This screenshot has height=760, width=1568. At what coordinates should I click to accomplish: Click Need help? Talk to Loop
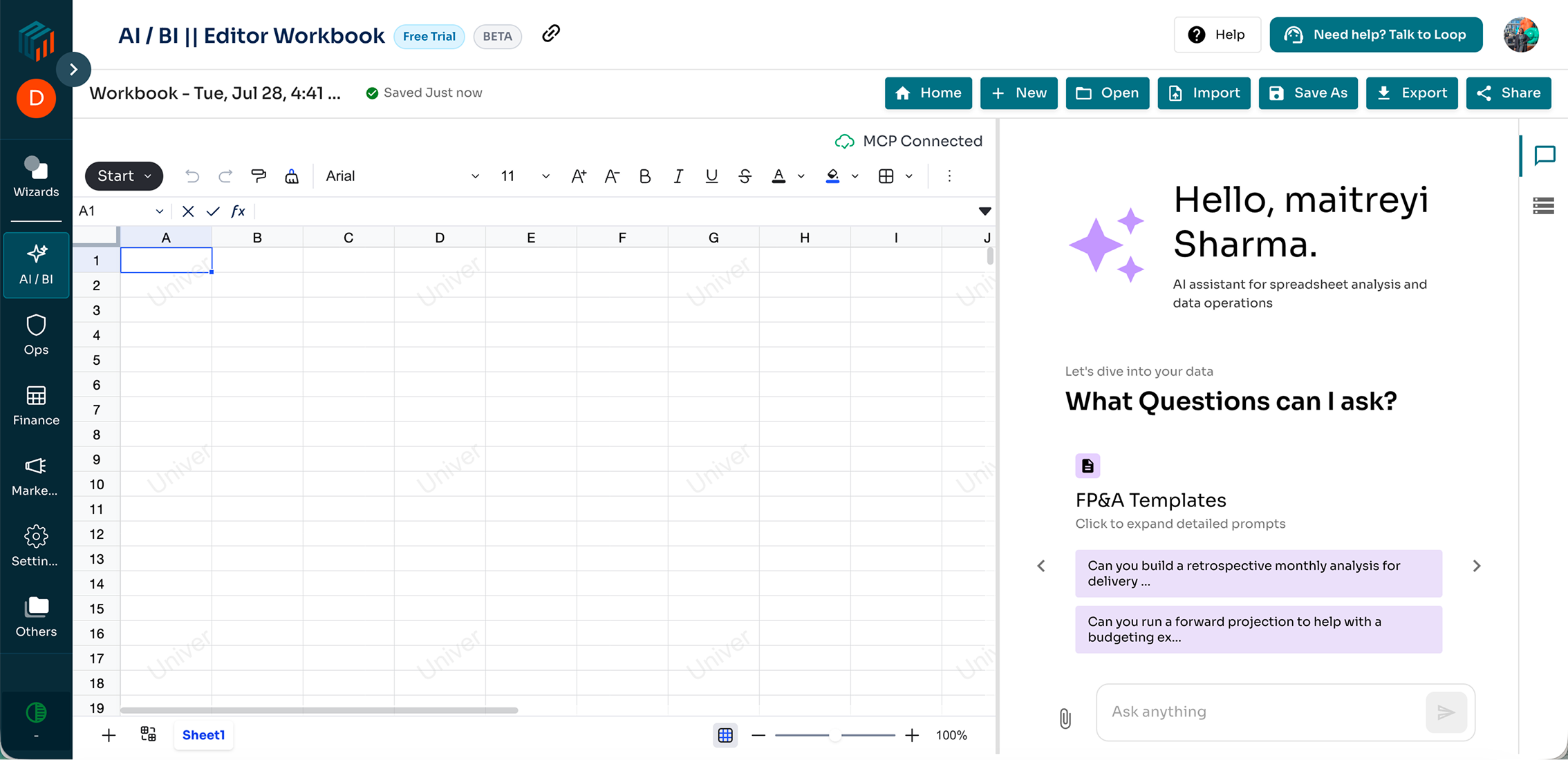click(x=1376, y=35)
